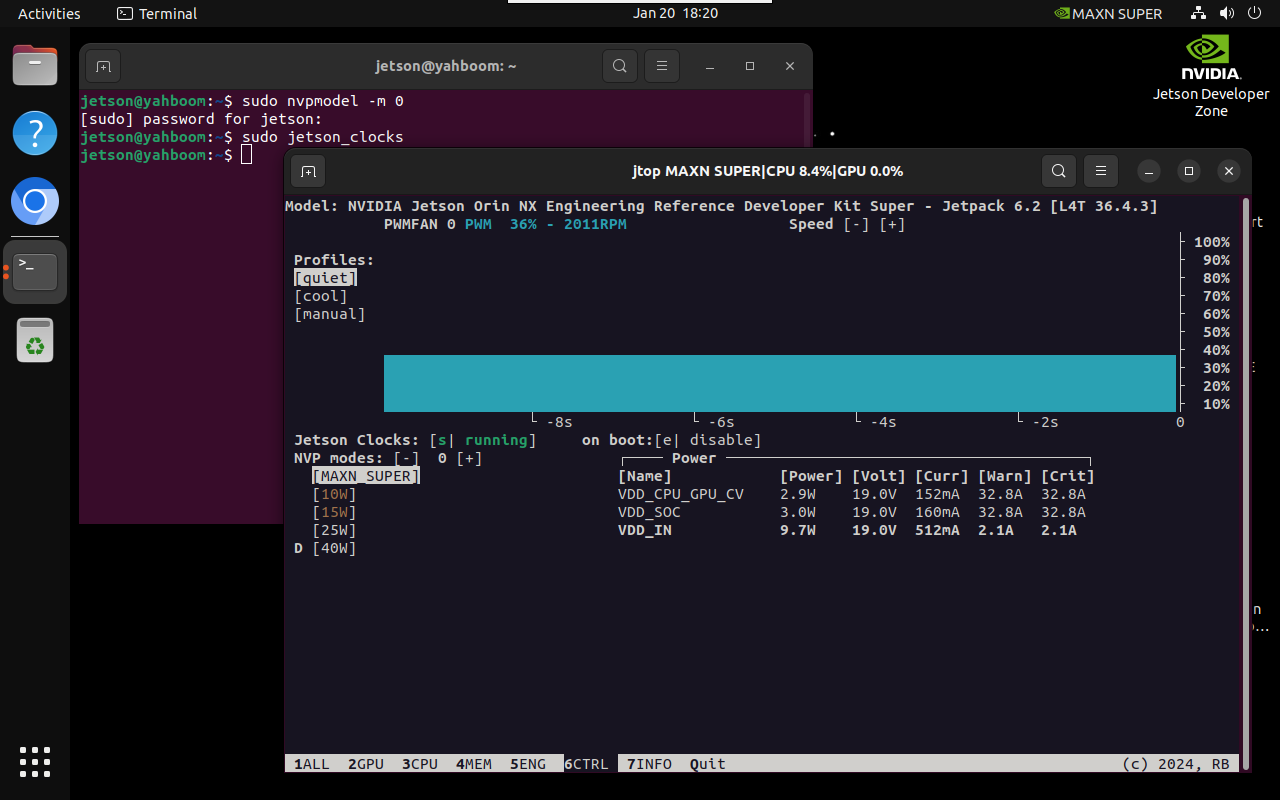Click search icon in jtop window titlebar
This screenshot has height=800, width=1280.
point(1059,171)
